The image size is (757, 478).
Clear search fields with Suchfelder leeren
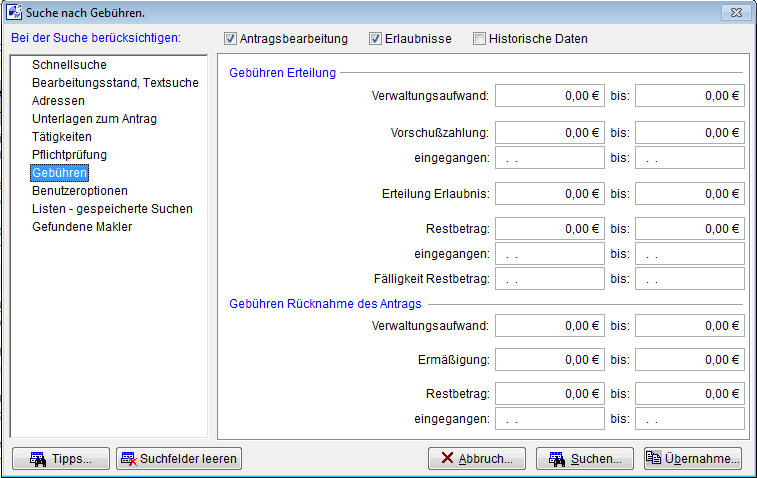pyautogui.click(x=179, y=459)
